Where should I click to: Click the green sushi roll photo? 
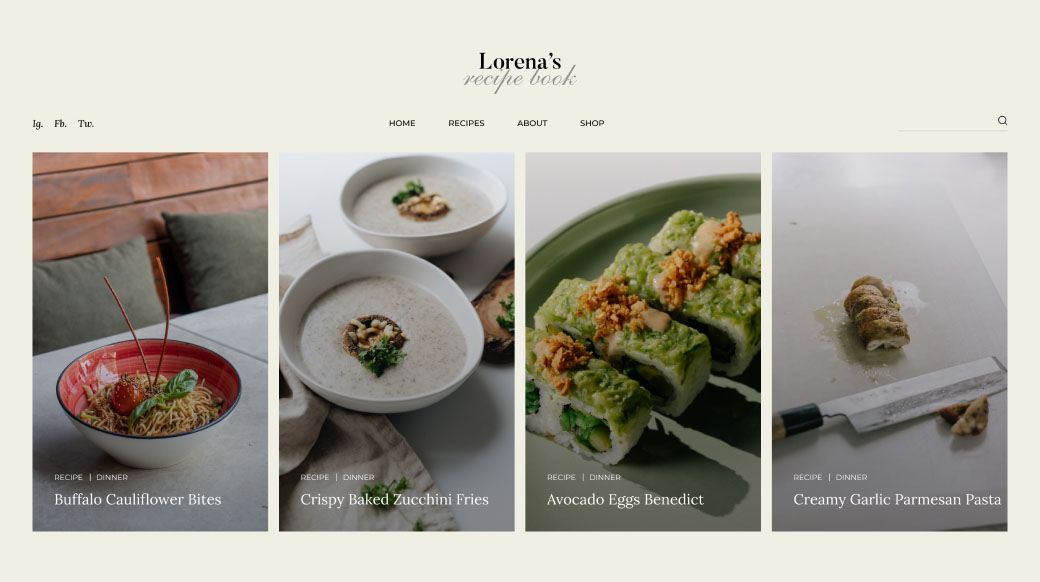point(643,312)
